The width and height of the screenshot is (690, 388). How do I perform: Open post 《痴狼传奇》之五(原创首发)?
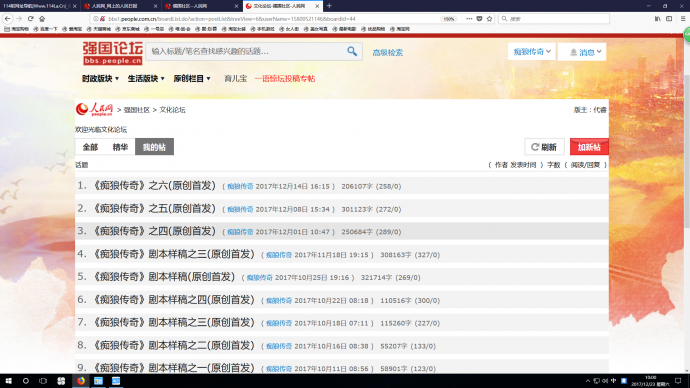(154, 209)
